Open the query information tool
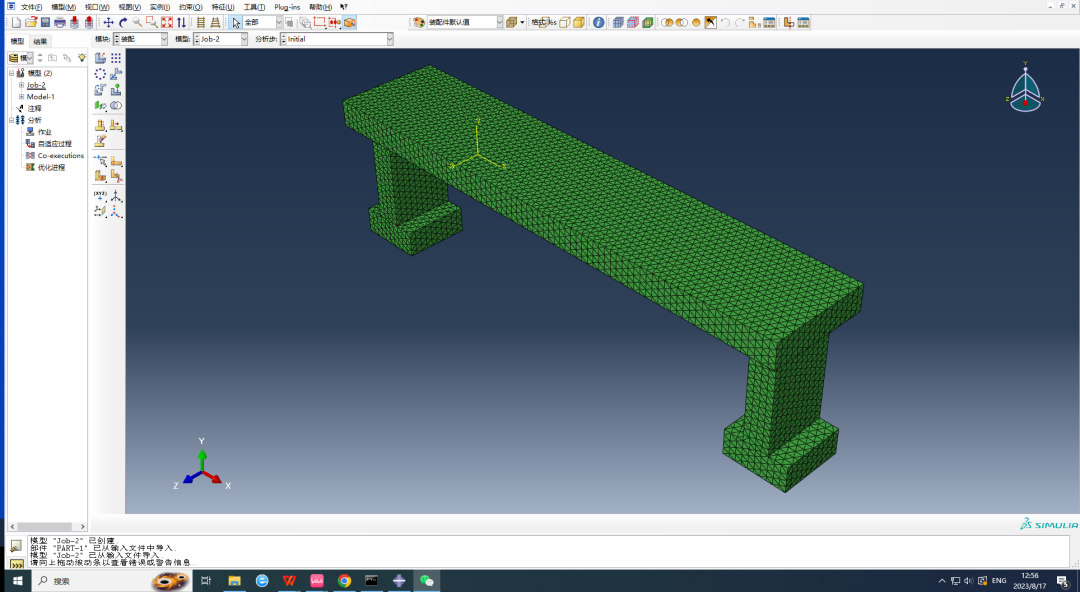 (x=599, y=23)
